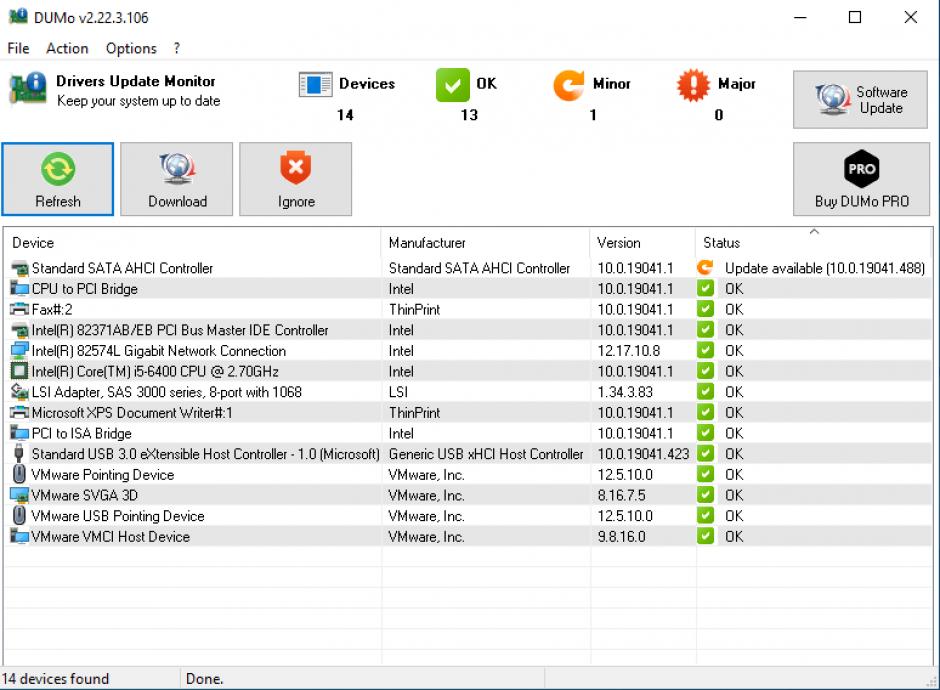Screen dimensions: 940x690
Task: Click the orange Minor updates icon
Action: click(x=568, y=85)
